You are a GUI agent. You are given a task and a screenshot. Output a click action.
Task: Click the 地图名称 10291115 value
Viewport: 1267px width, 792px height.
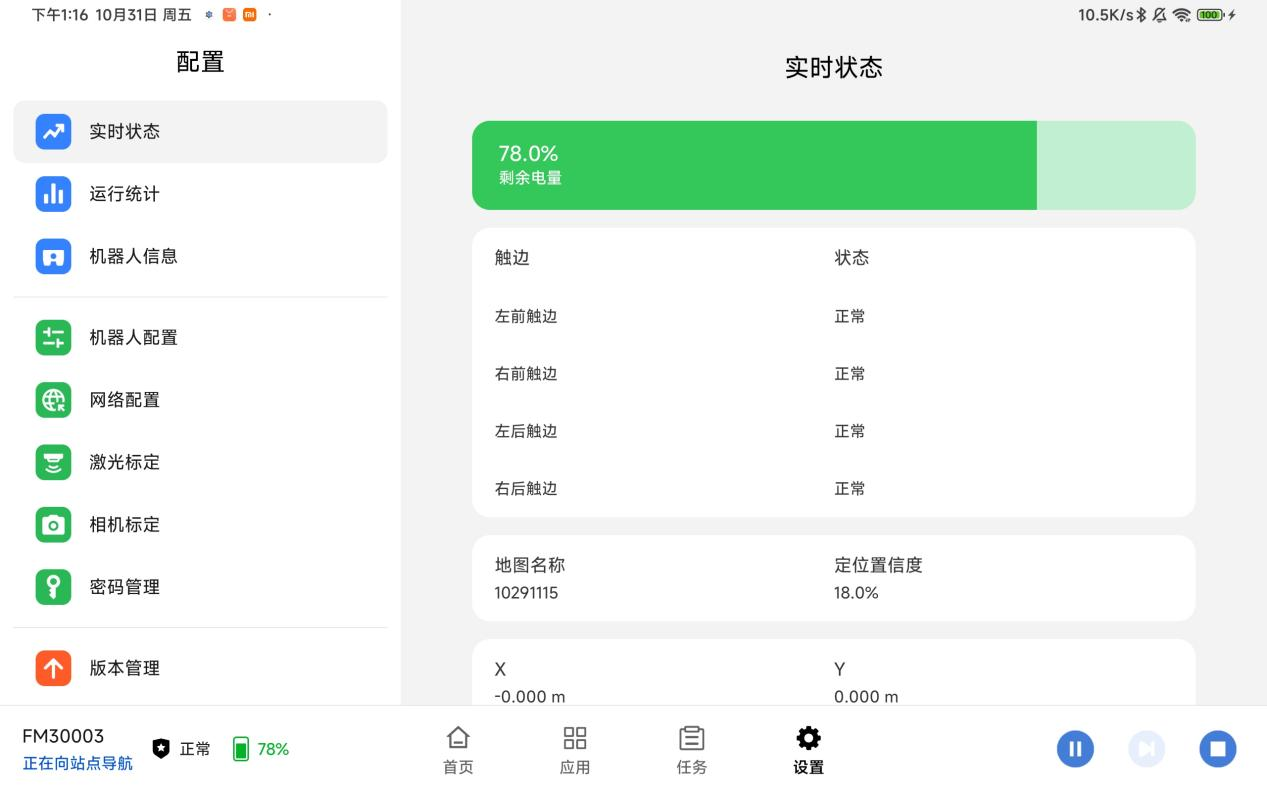[526, 593]
